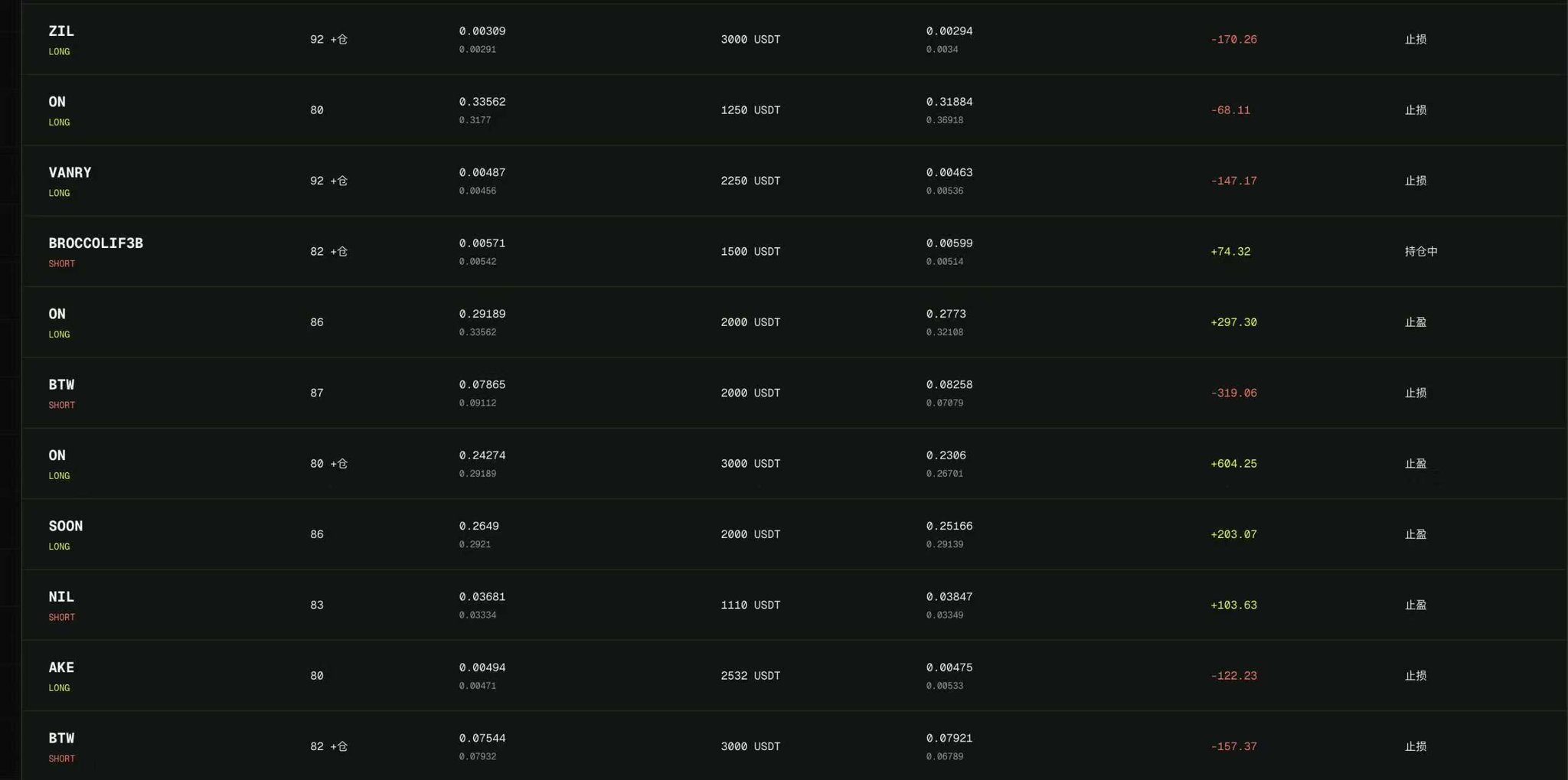Screen dimensions: 1568x780
Task: Open the AKE long trade entry
Action: 794,676
